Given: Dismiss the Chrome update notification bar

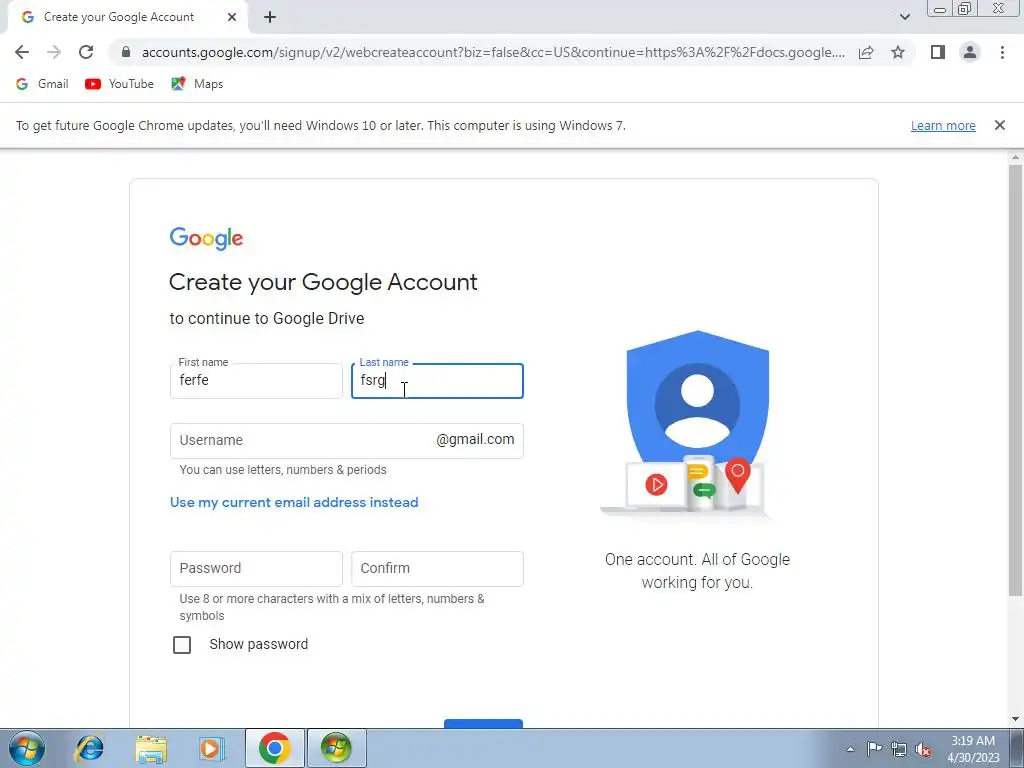Looking at the screenshot, I should (x=999, y=125).
